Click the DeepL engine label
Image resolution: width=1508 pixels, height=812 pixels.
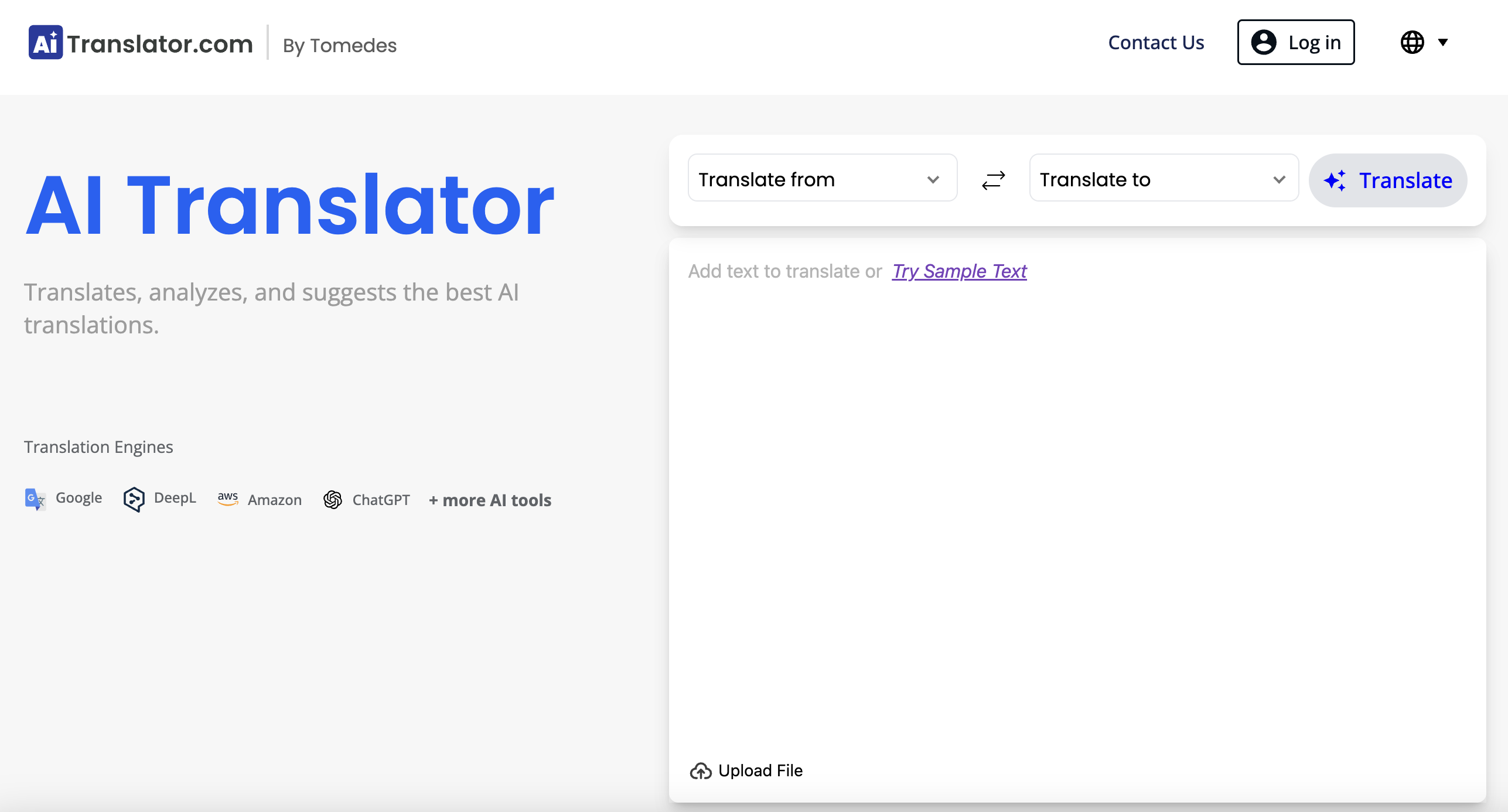pos(175,498)
